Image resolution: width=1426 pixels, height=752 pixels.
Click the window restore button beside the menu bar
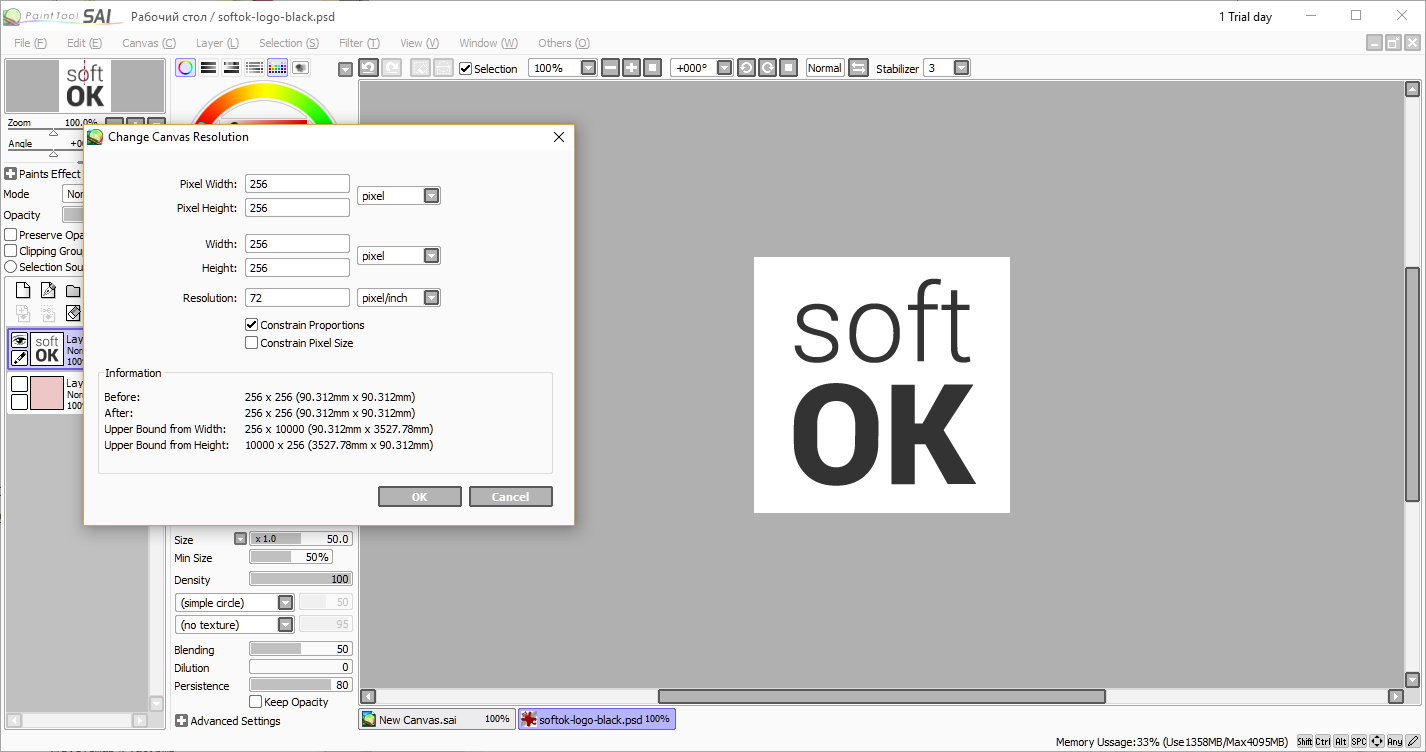[1394, 43]
